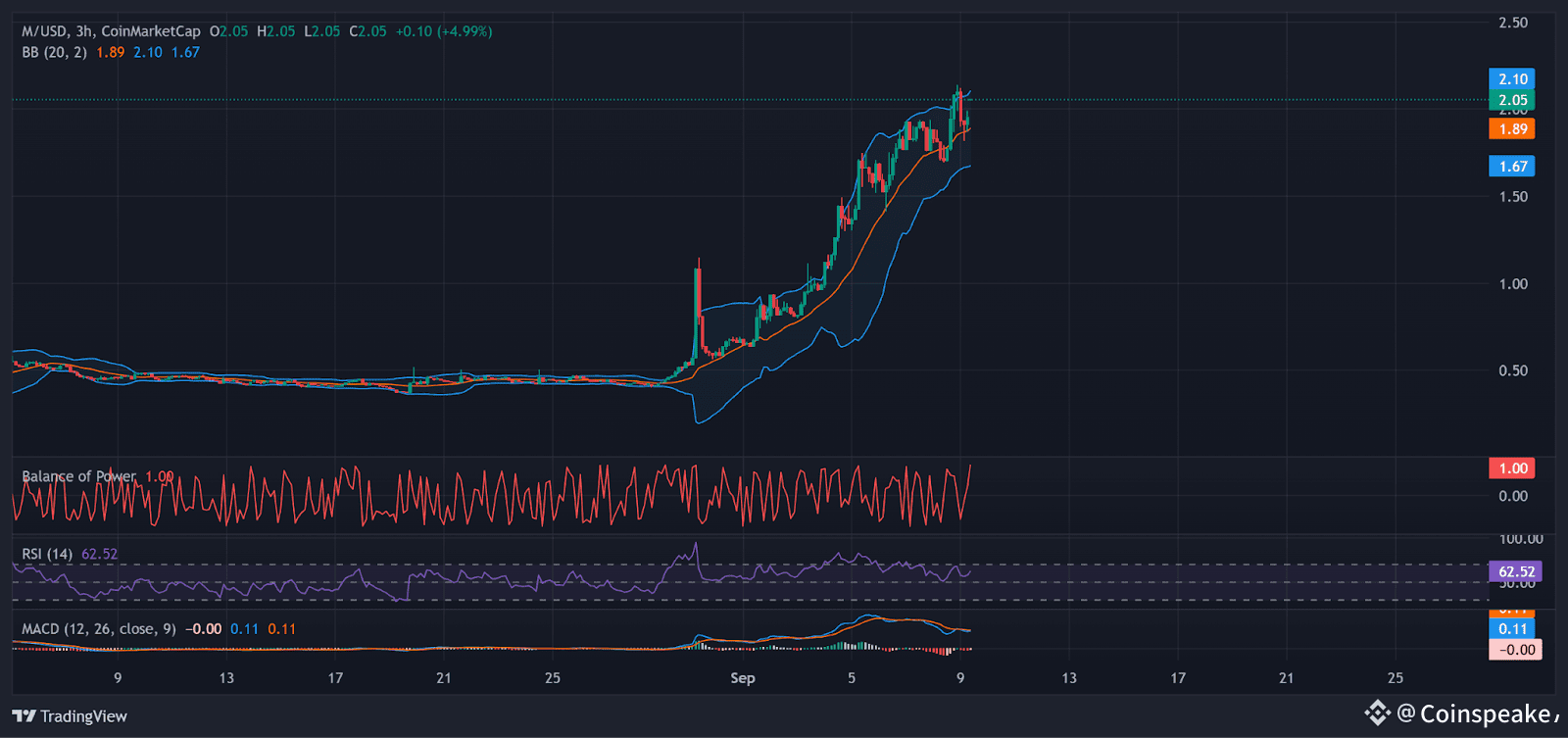1568x738 pixels.
Task: Click the +0.10 (+4.99%) change value
Action: coord(444,31)
